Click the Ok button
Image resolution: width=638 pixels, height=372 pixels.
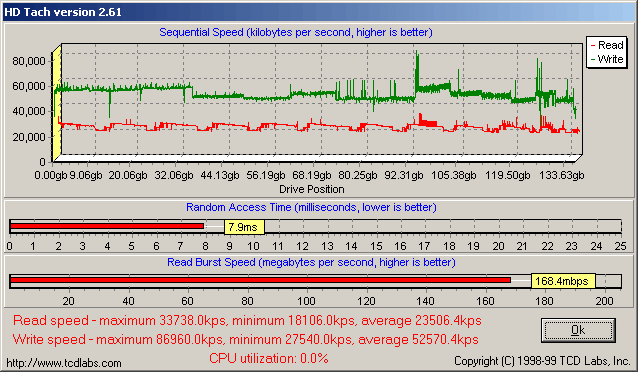pyautogui.click(x=578, y=330)
